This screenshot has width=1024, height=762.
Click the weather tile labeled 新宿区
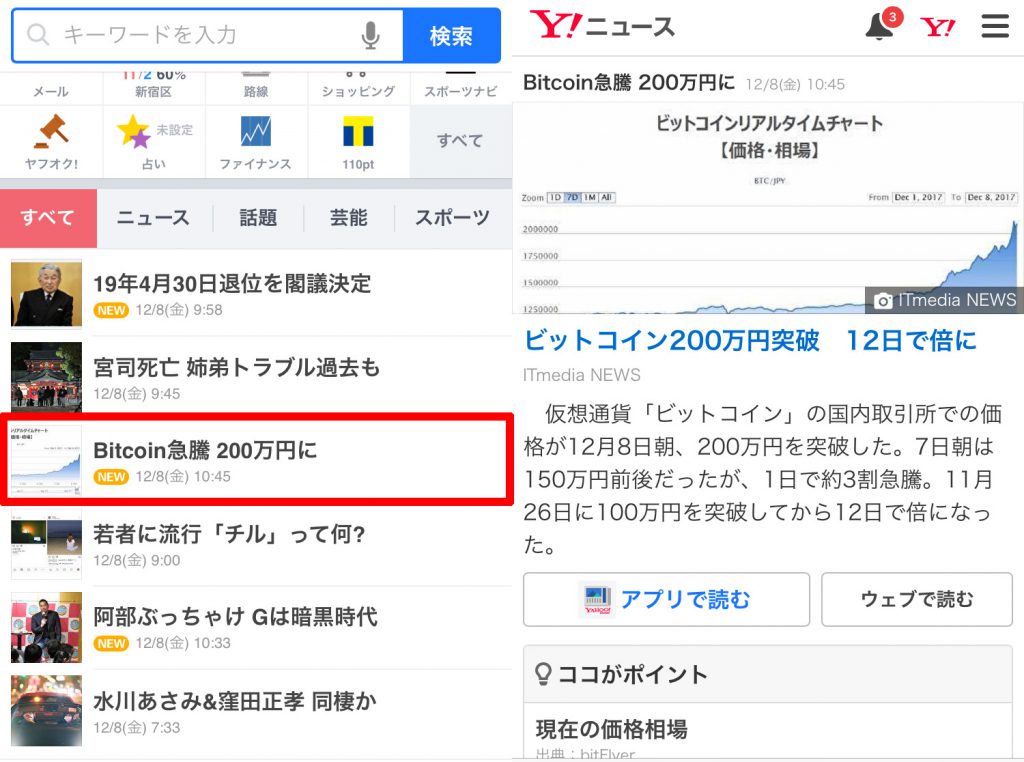click(x=154, y=87)
